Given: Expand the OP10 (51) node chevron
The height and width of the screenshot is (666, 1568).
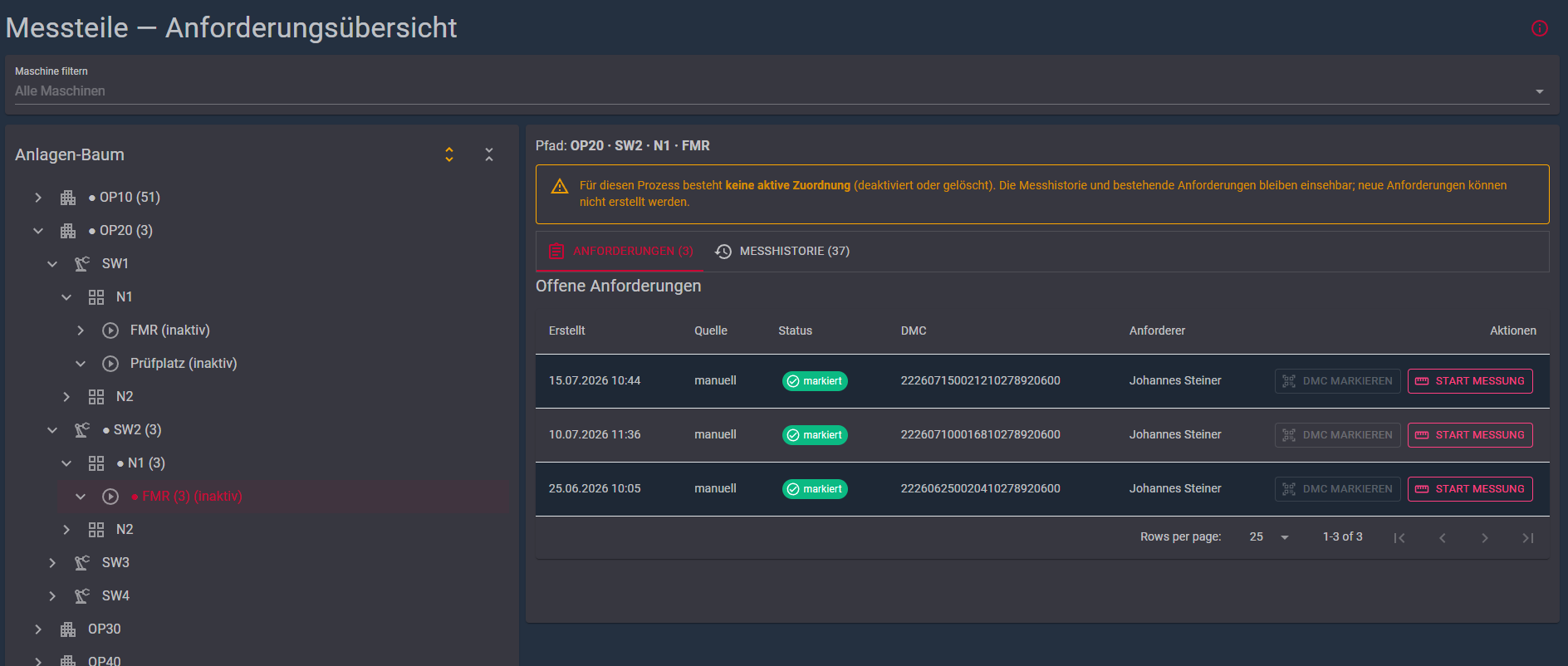Looking at the screenshot, I should (x=38, y=198).
